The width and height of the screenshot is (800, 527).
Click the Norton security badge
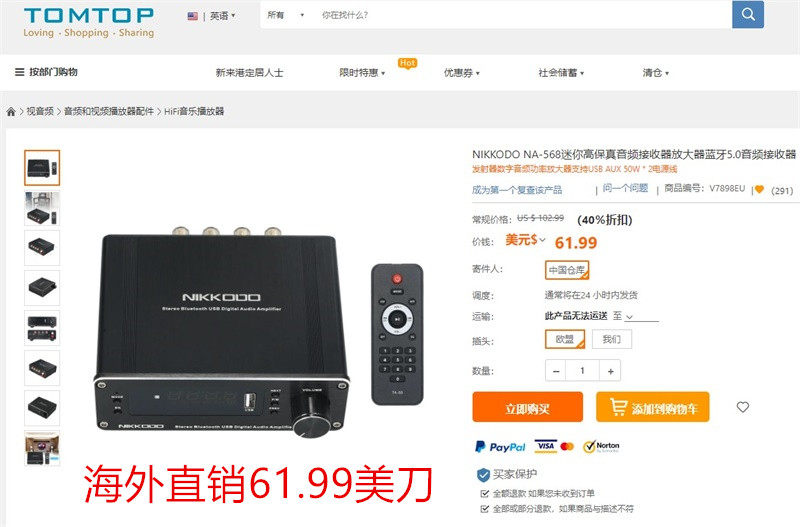tap(601, 447)
